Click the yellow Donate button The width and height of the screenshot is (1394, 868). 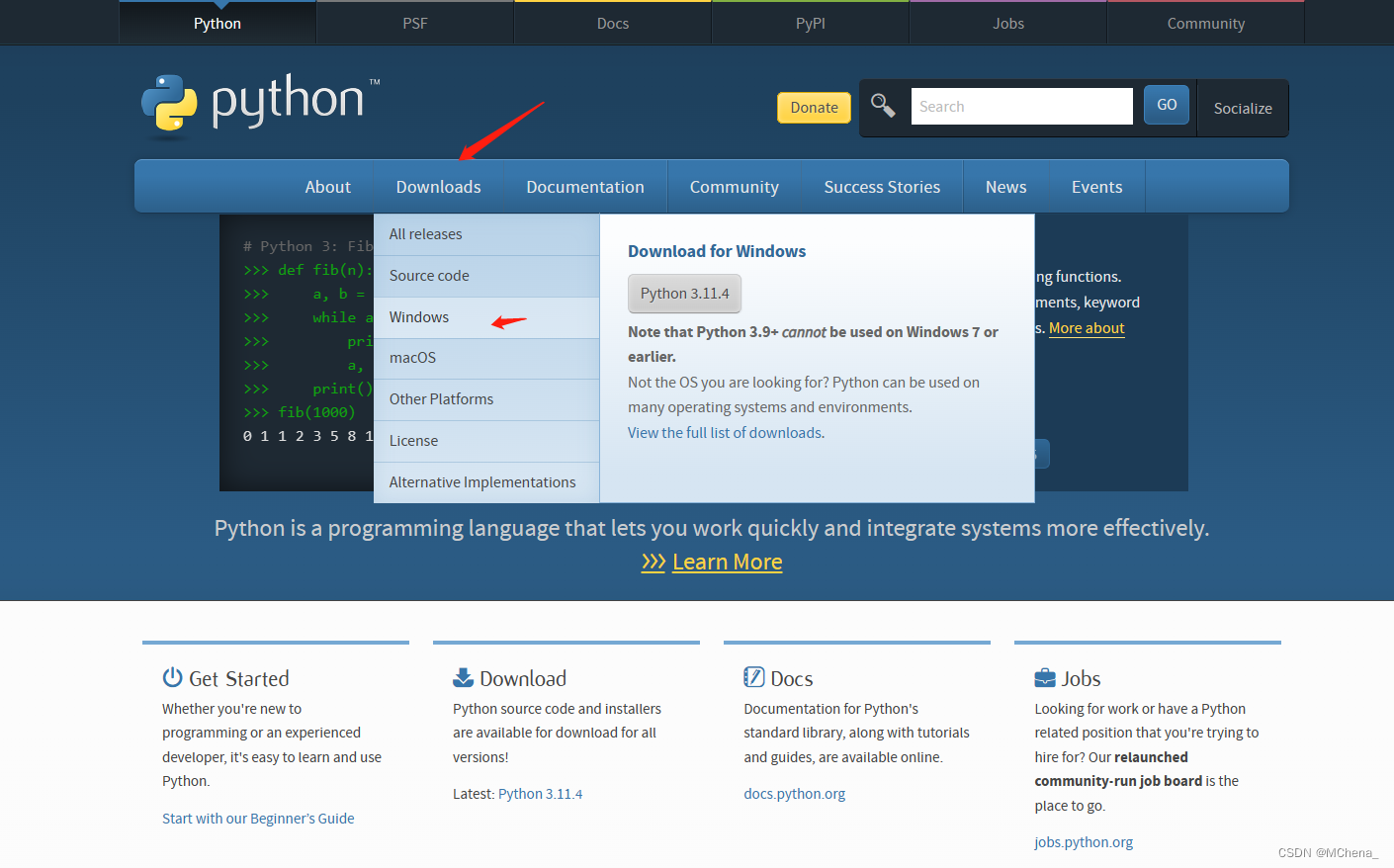[815, 107]
